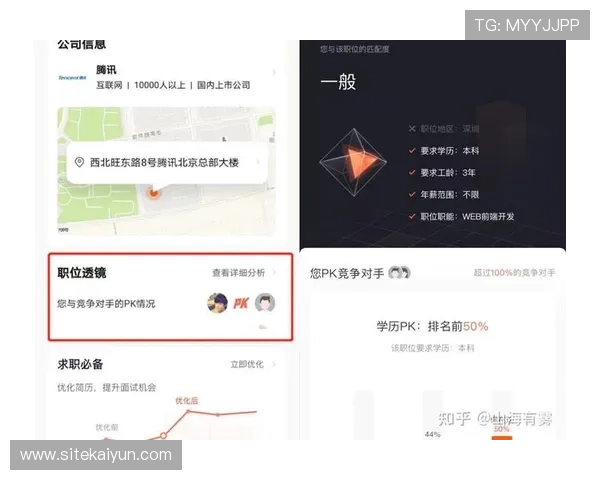Click the 职位透镜 heading
This screenshot has width=600, height=480.
(82, 273)
